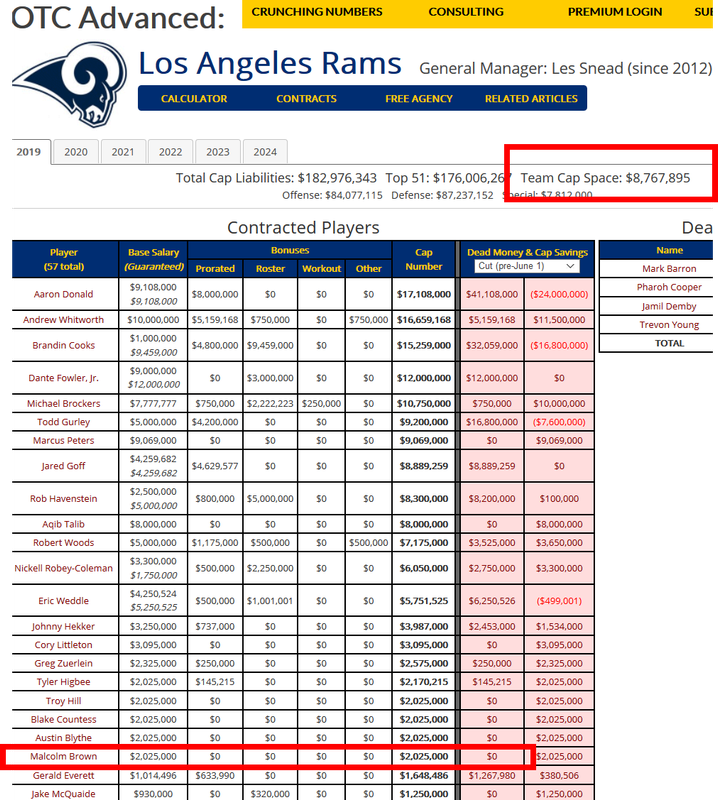Viewport: 718px width, 800px height.
Task: Switch to the 2021 tab
Action: [123, 152]
